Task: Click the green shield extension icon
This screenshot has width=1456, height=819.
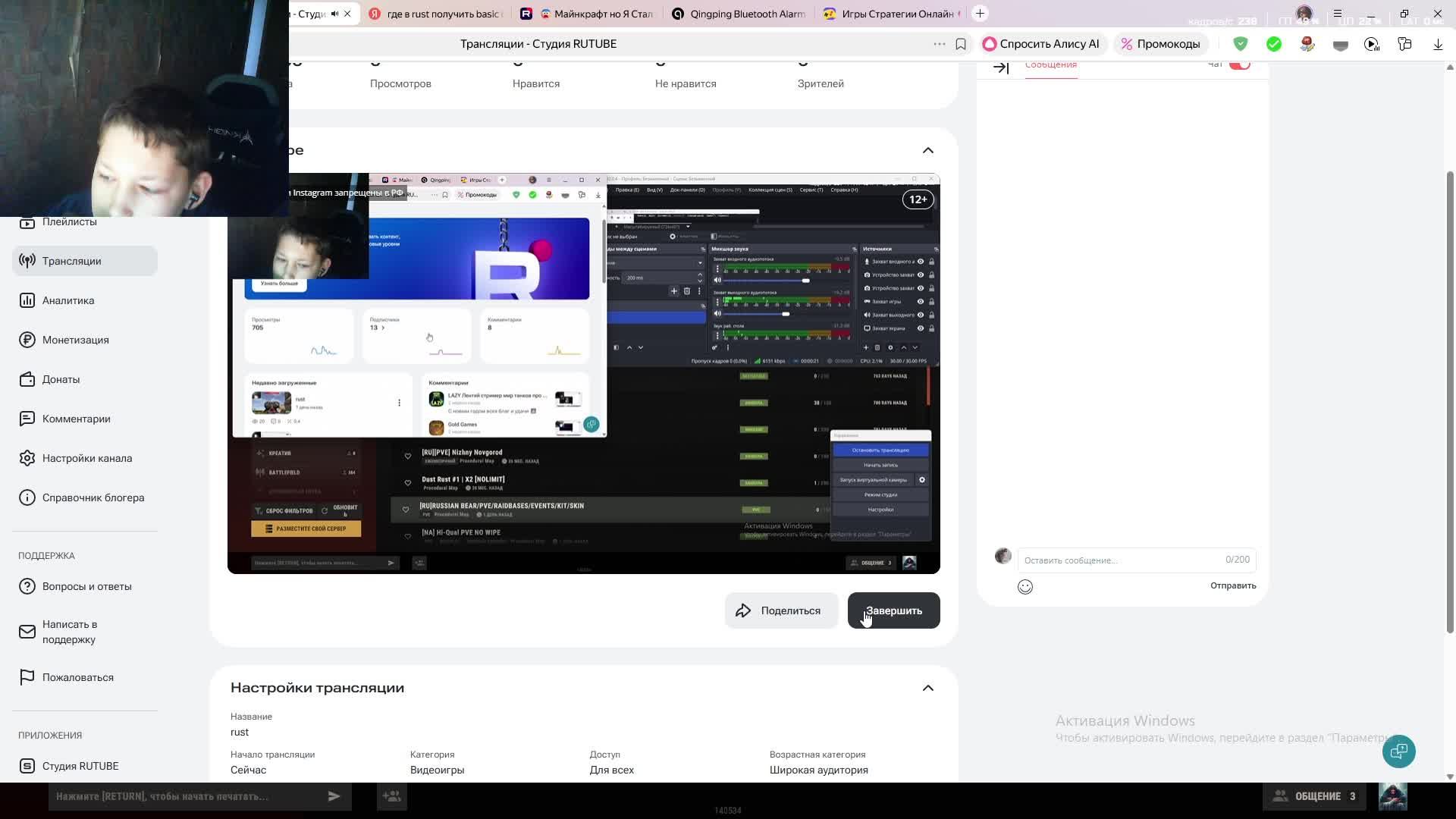Action: 1241,44
